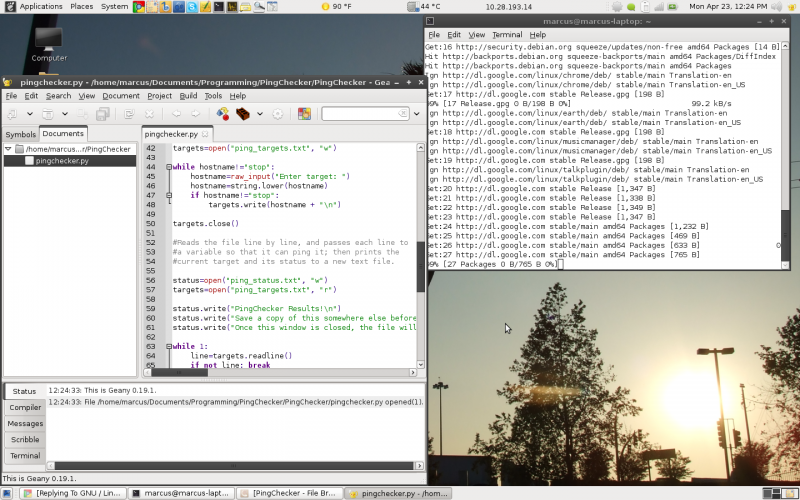Image resolution: width=800 pixels, height=500 pixels.
Task: Switch to the Status message tab
Action: [24, 391]
